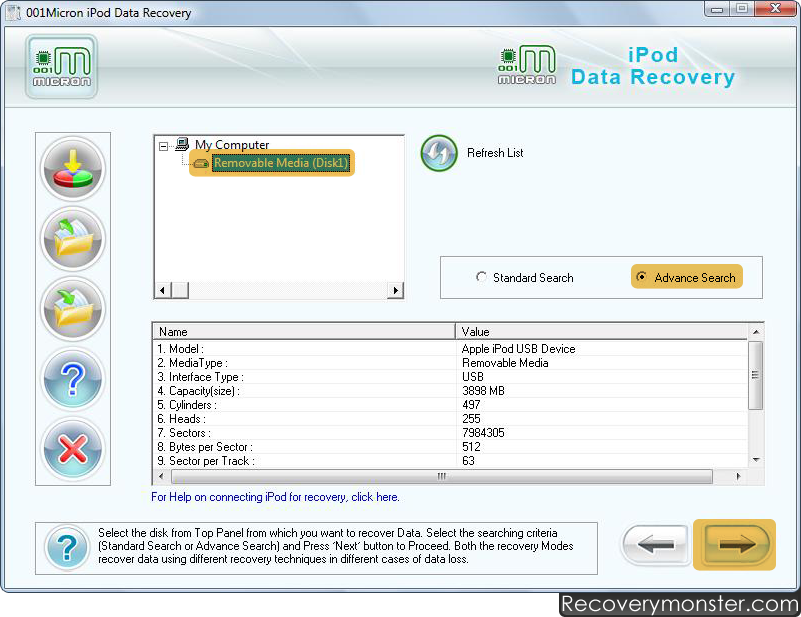Click the red X exit sidebar icon
The height and width of the screenshot is (617, 801).
(73, 449)
